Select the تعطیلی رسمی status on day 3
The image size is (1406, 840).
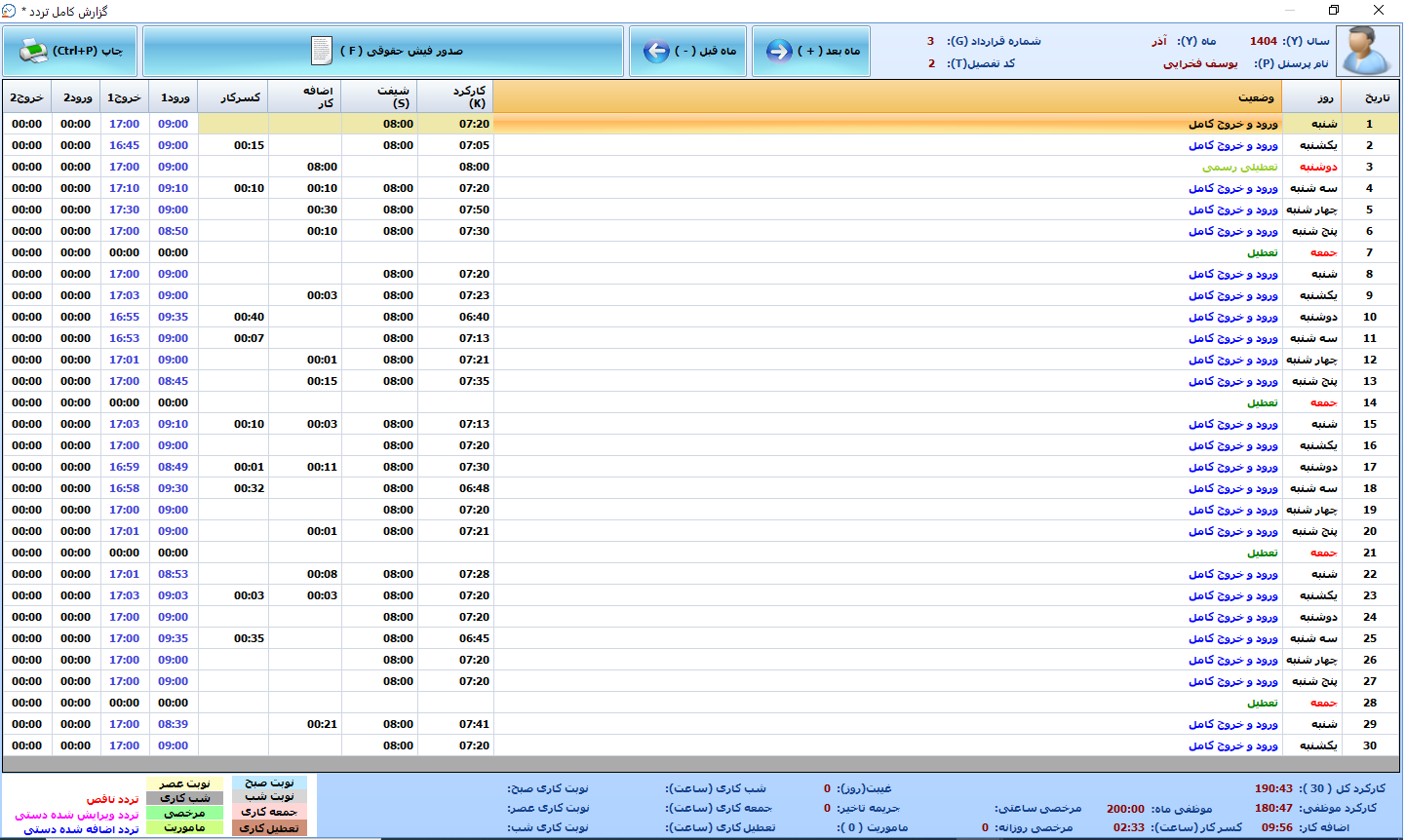click(x=1239, y=167)
